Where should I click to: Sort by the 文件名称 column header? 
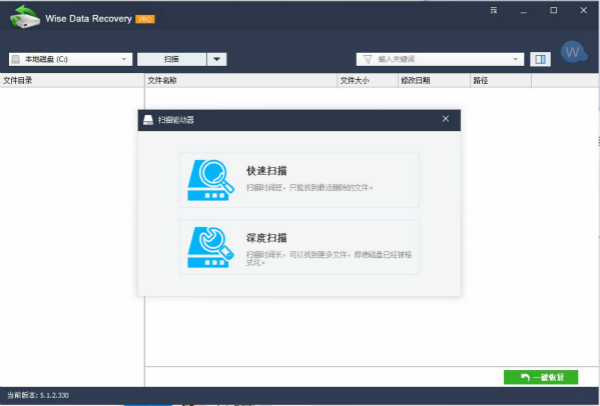(x=162, y=79)
